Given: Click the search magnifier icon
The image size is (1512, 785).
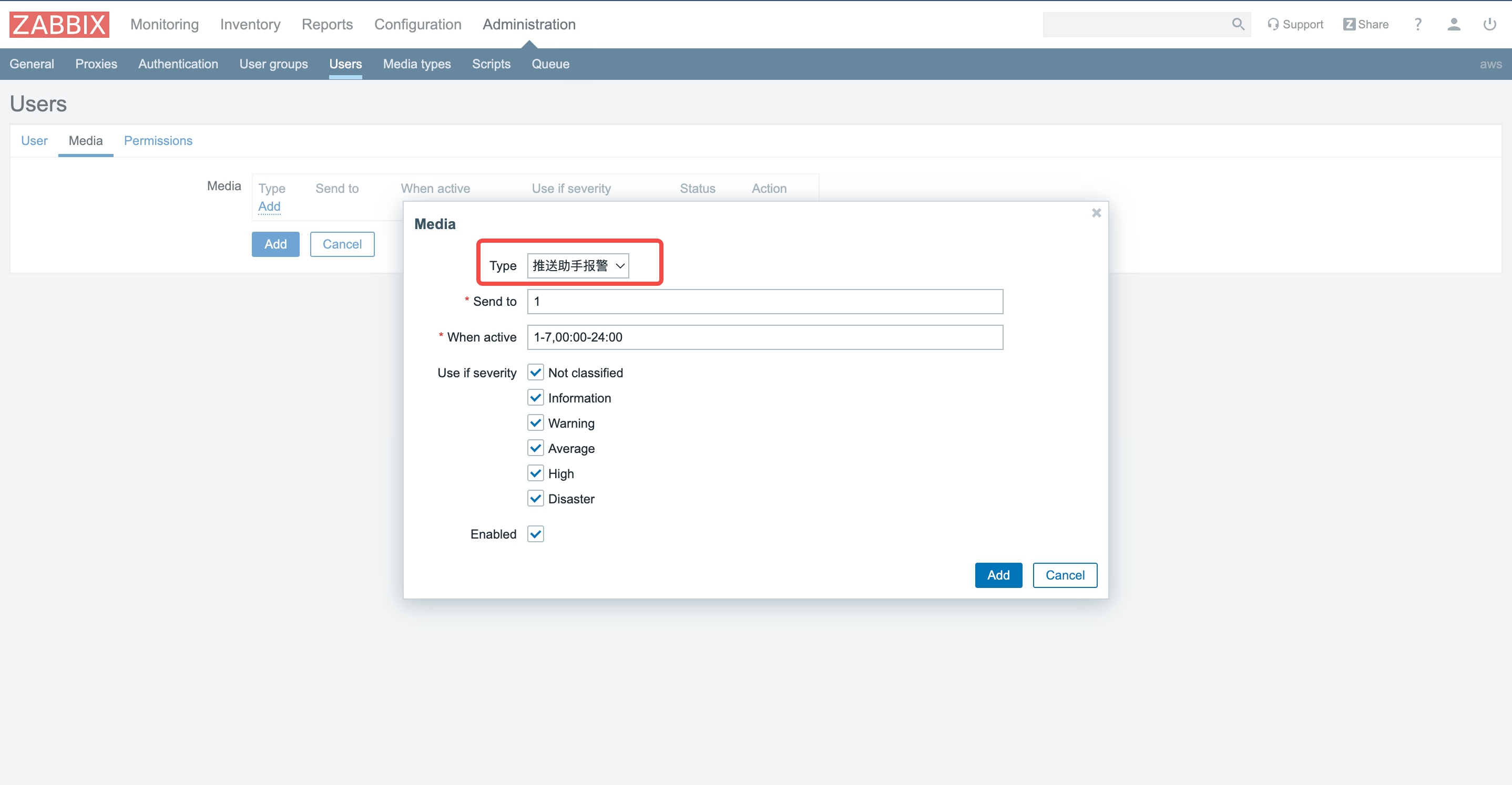Looking at the screenshot, I should click(x=1238, y=24).
